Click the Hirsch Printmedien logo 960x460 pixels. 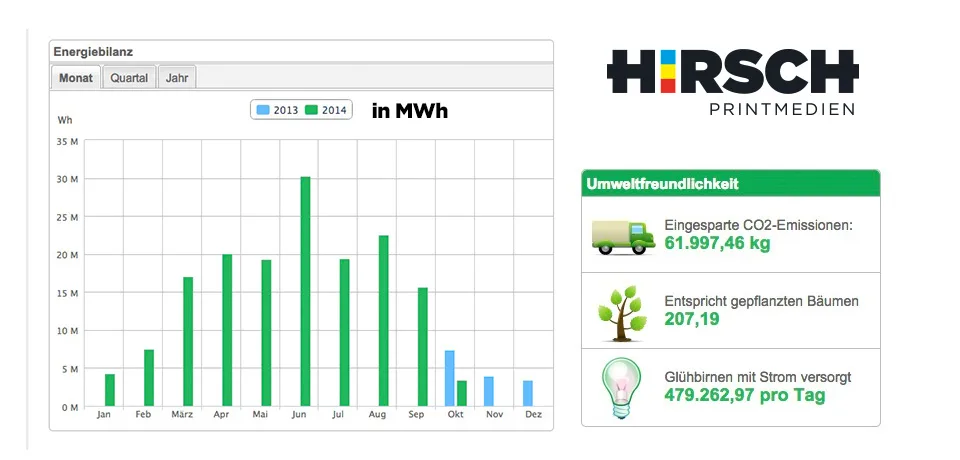732,81
